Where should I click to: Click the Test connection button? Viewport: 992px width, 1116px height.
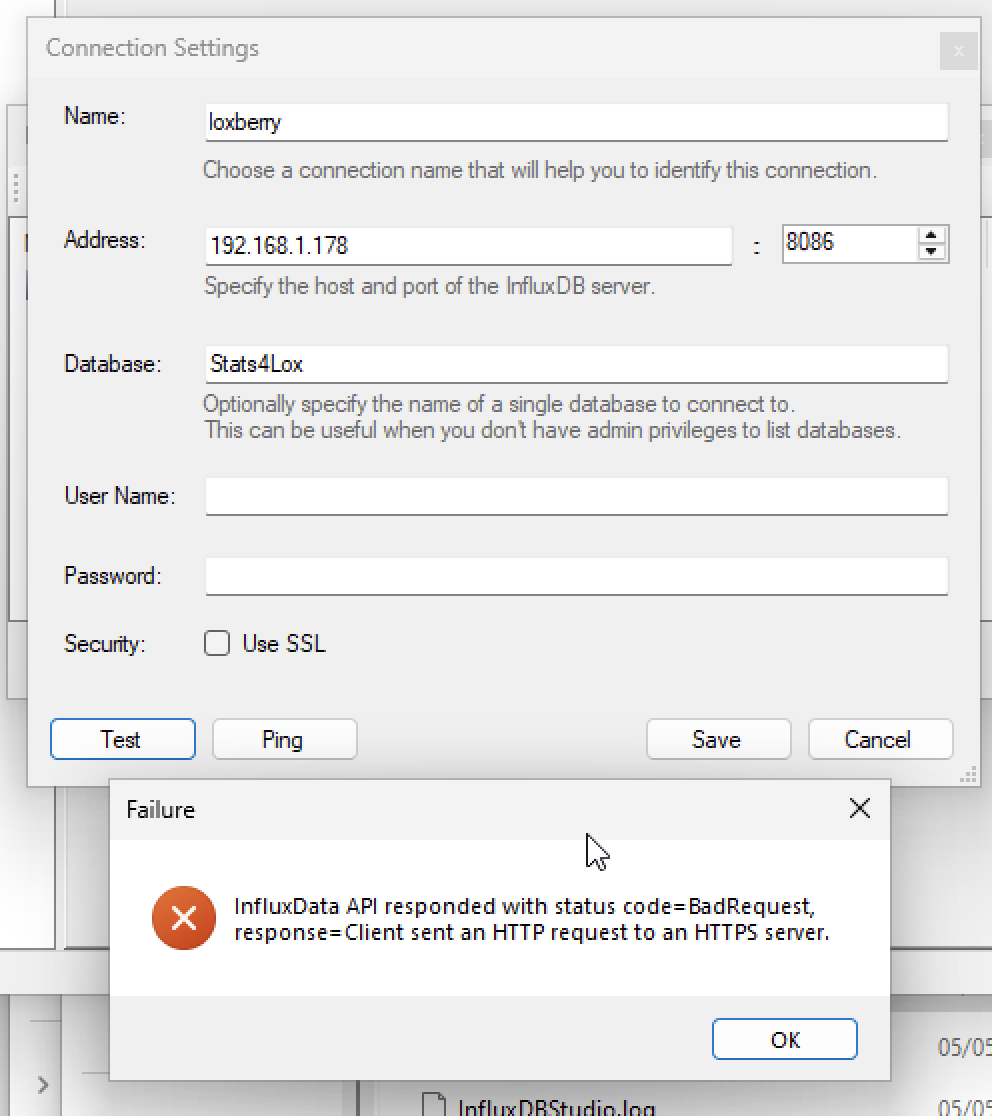click(122, 739)
